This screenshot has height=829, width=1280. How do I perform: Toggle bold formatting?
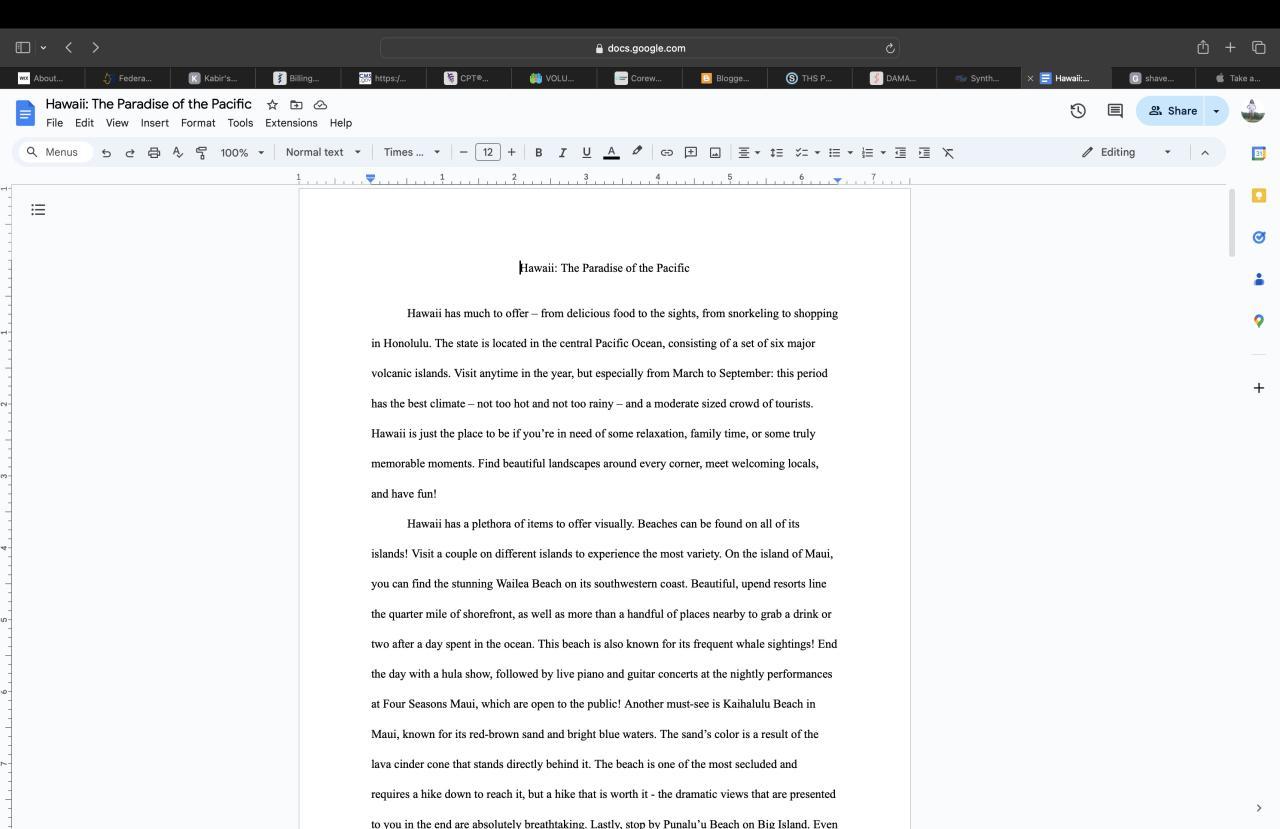point(538,152)
